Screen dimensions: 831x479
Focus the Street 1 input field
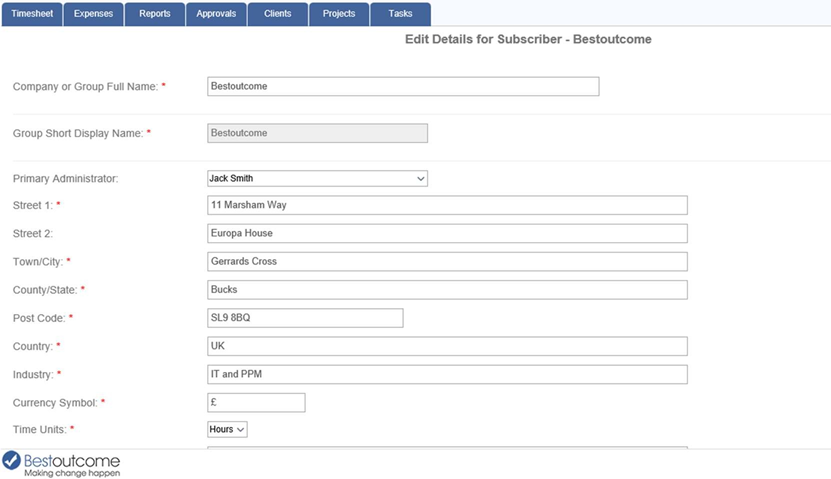click(447, 205)
